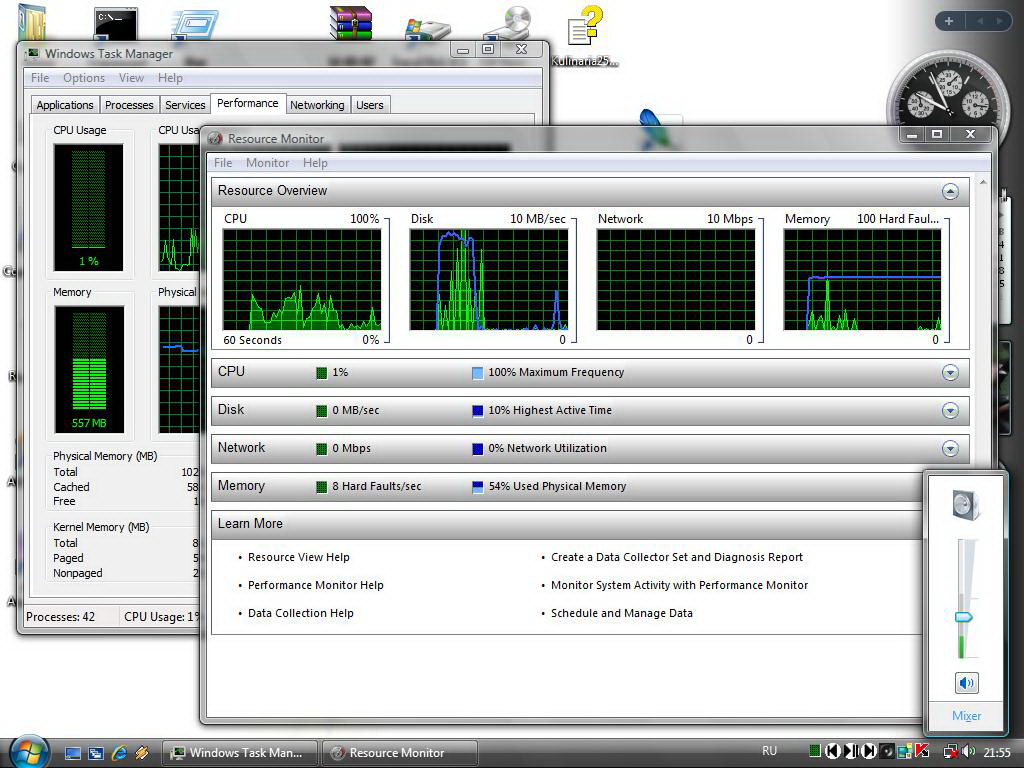This screenshot has width=1024, height=768.
Task: Click the network tray icon with red X
Action: 951,752
